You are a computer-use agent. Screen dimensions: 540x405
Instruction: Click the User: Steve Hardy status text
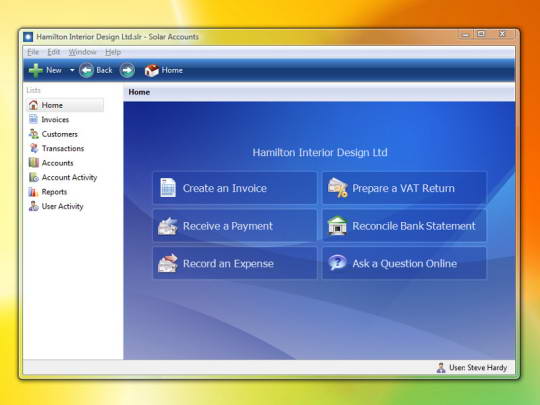pyautogui.click(x=478, y=368)
